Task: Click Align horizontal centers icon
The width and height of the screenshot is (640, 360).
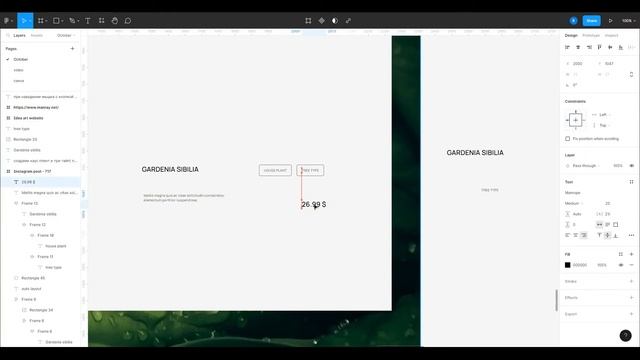Action: point(578,47)
